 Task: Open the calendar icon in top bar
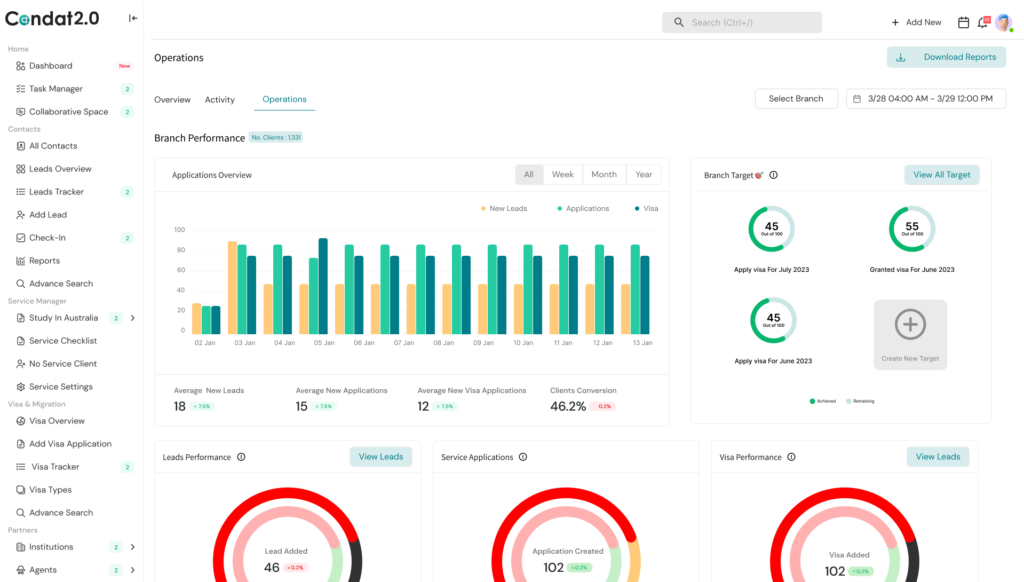pyautogui.click(x=964, y=22)
